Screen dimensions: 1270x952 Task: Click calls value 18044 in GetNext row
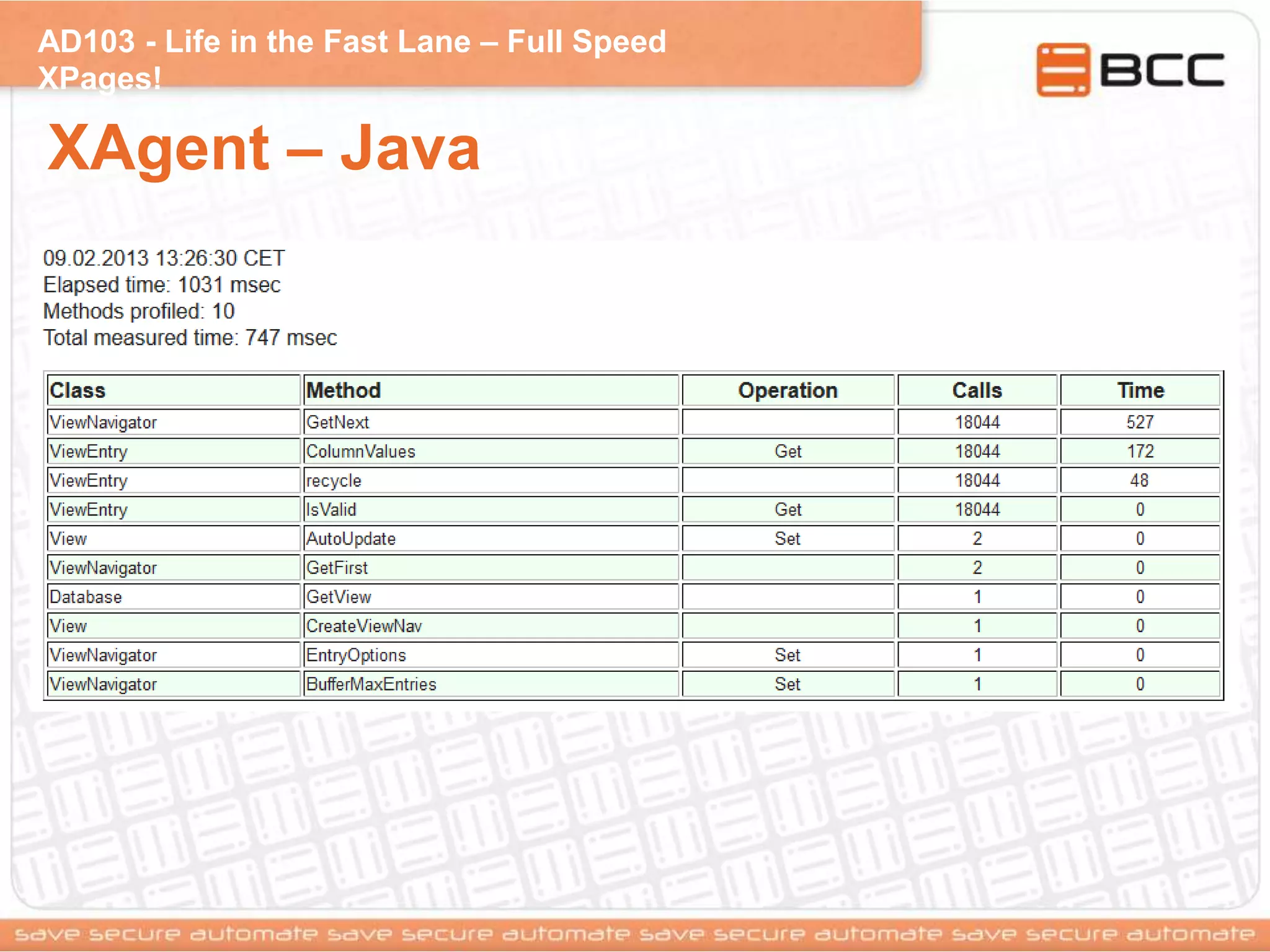(x=977, y=422)
